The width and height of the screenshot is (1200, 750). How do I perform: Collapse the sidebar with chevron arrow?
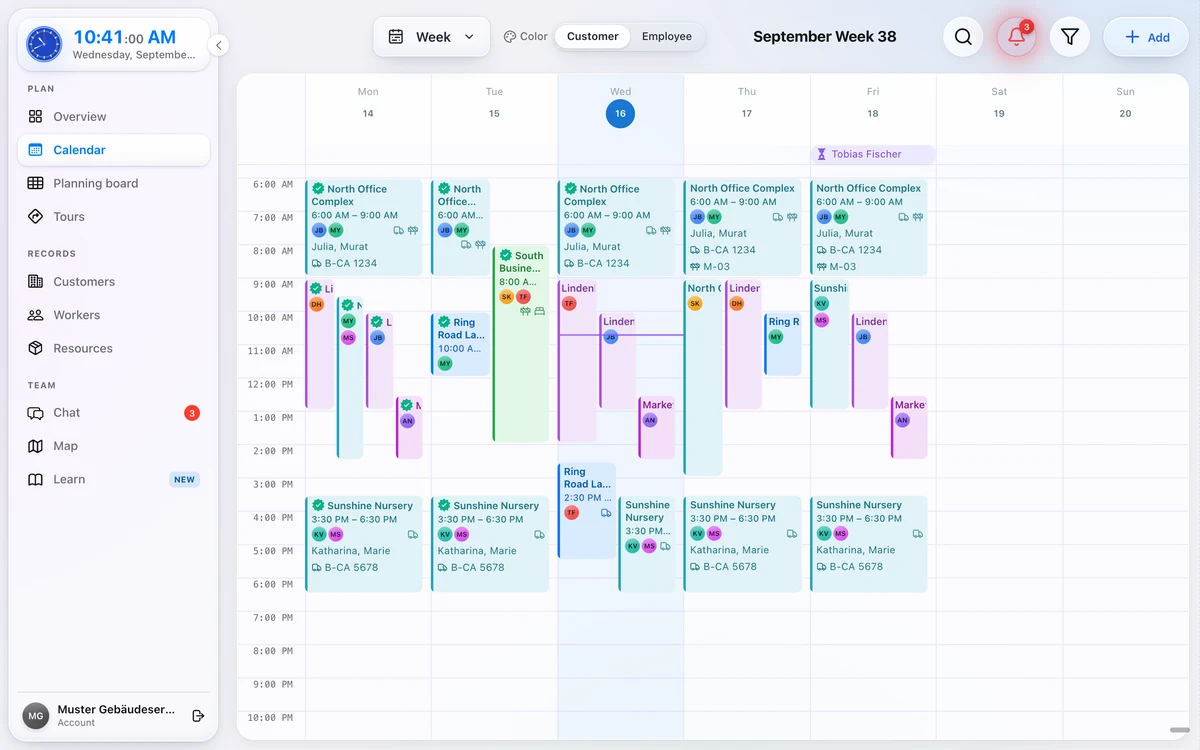point(219,45)
